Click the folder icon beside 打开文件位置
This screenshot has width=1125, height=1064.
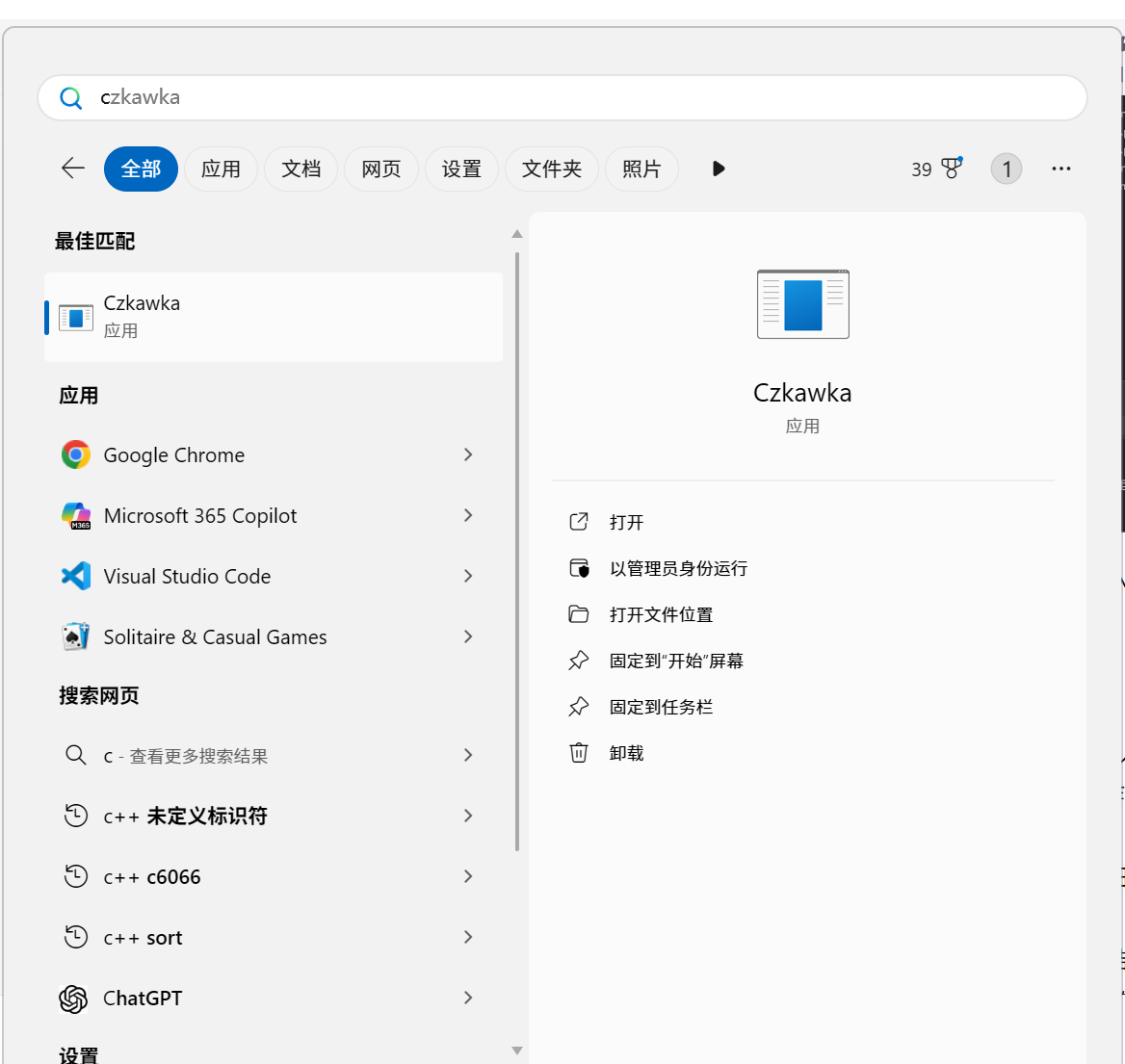(x=578, y=614)
